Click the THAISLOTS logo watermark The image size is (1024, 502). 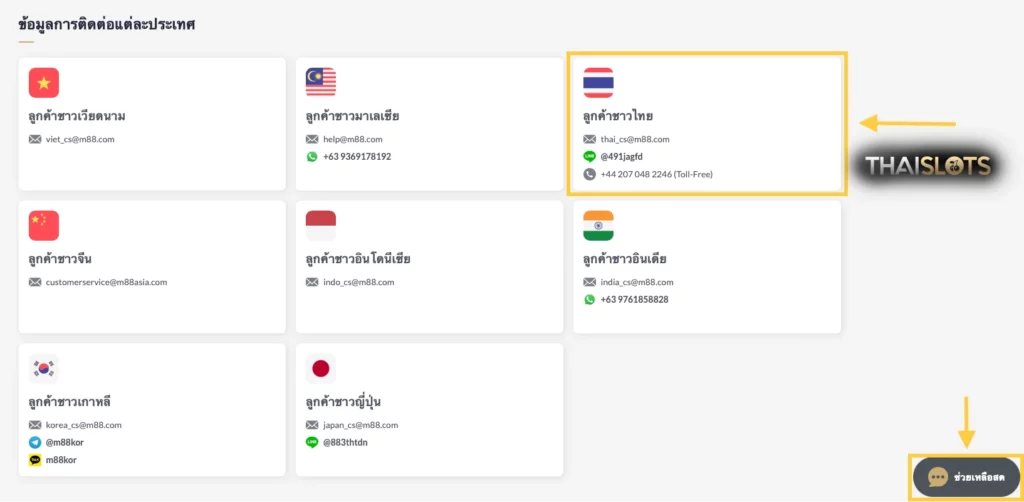(928, 166)
